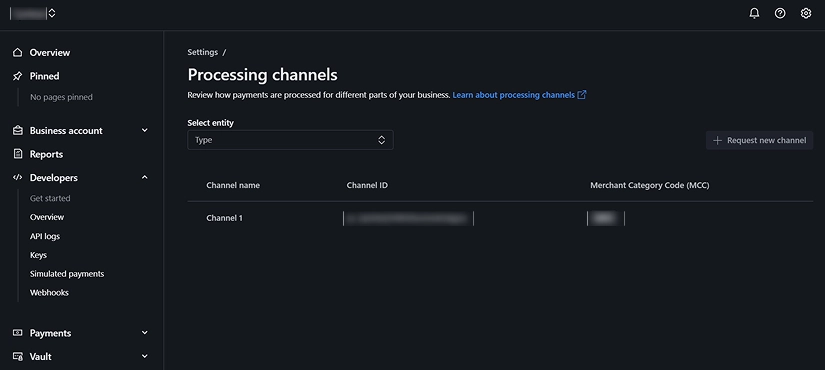This screenshot has height=370, width=825.
Task: Click the Overview home icon in sidebar
Action: [17, 53]
